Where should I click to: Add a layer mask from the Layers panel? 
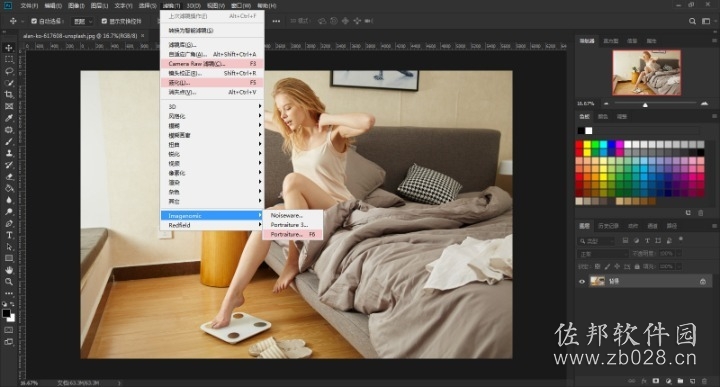(x=656, y=381)
